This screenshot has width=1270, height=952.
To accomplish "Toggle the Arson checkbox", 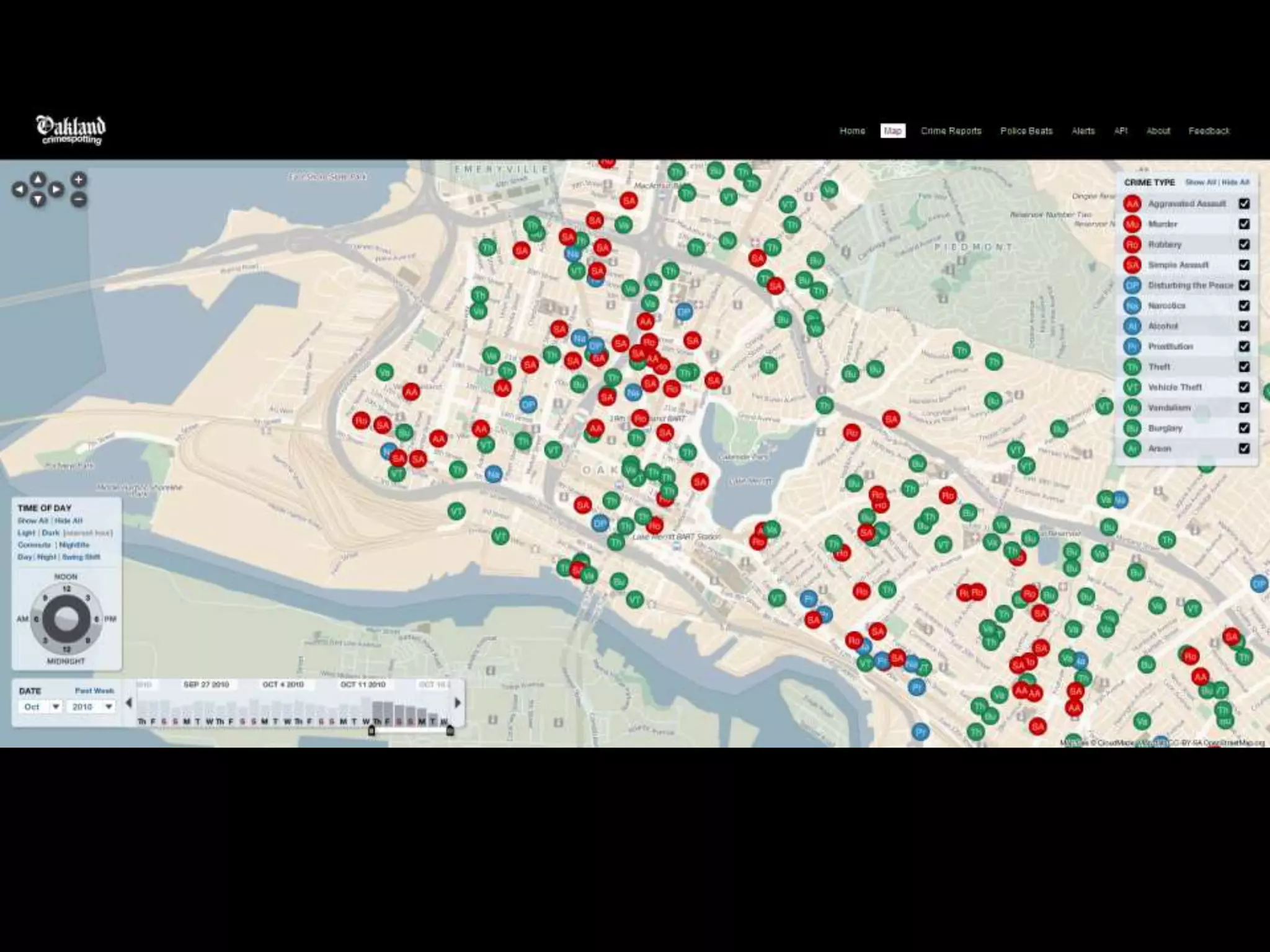I will (1244, 448).
